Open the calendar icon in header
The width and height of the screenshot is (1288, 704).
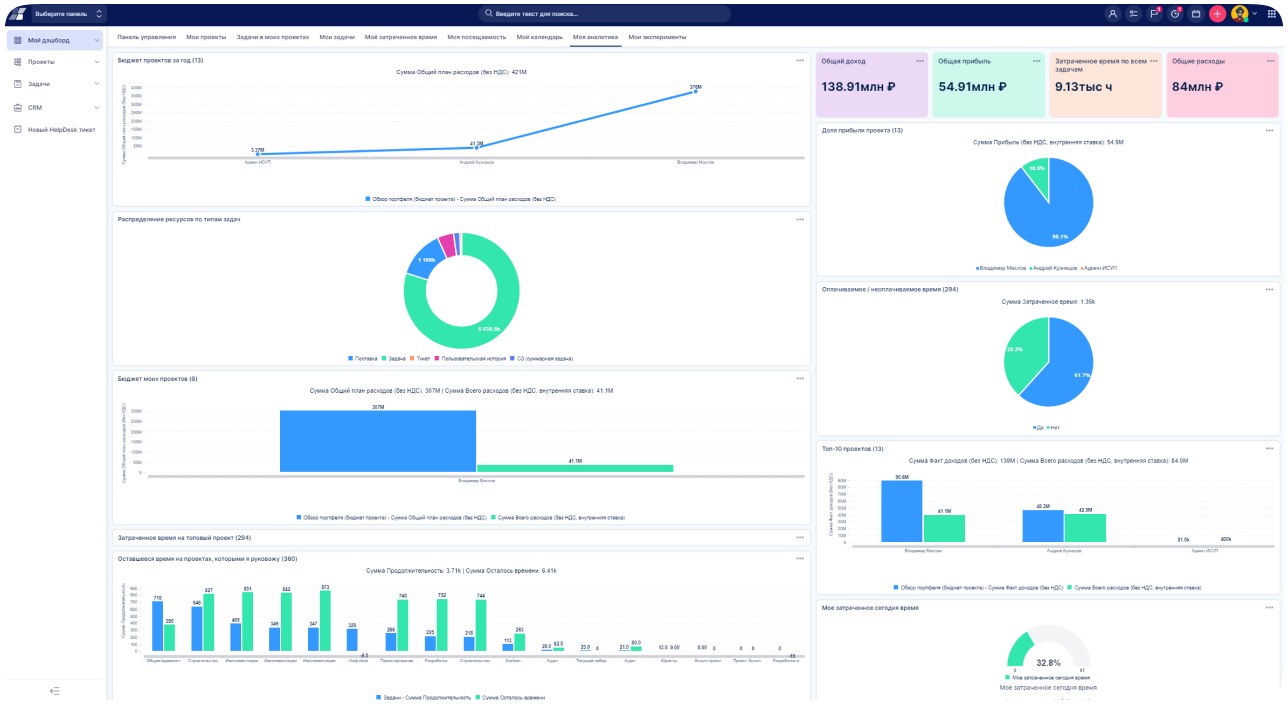(1195, 14)
